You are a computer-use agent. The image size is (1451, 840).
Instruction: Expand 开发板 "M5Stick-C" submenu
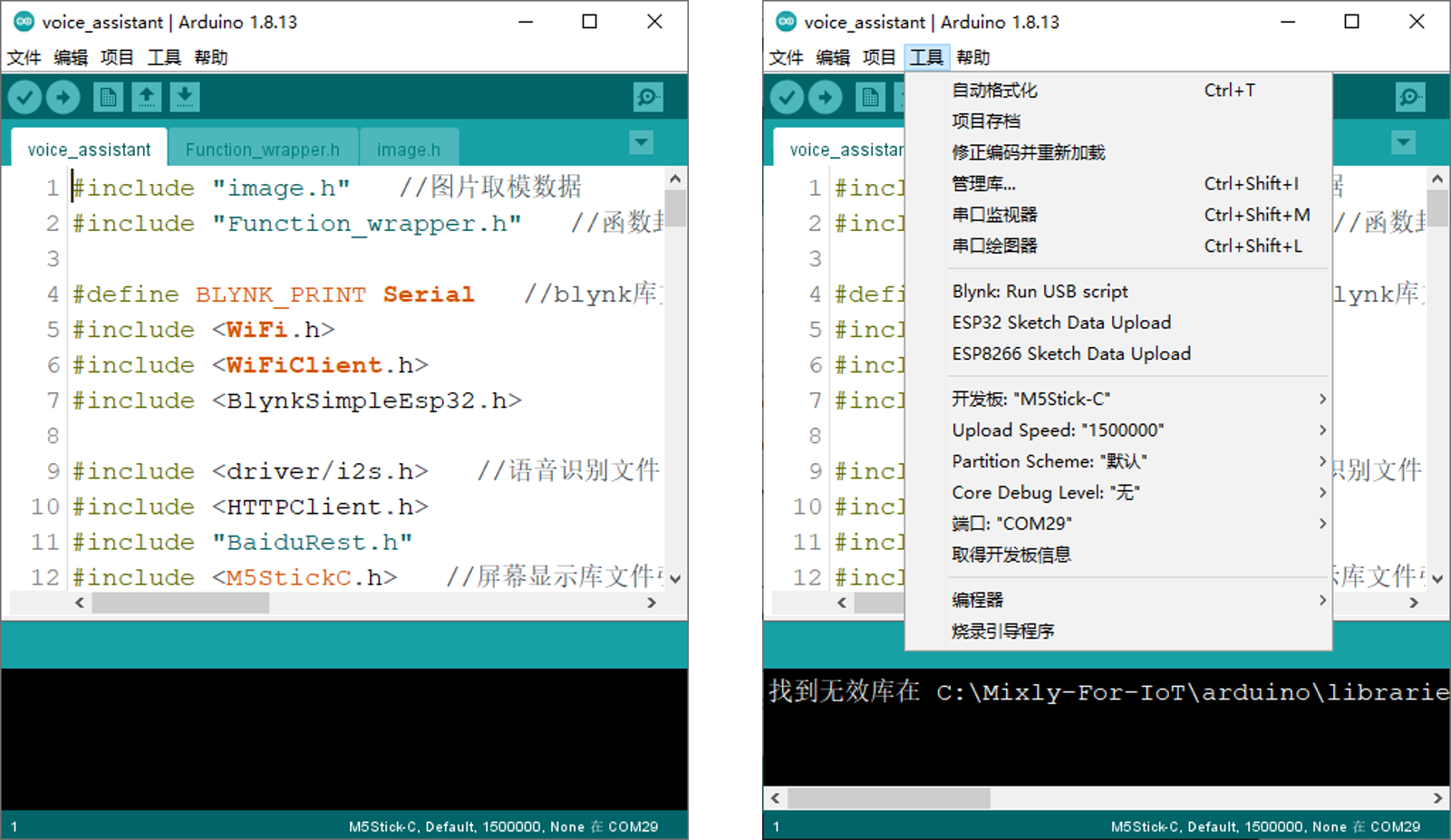click(1118, 400)
